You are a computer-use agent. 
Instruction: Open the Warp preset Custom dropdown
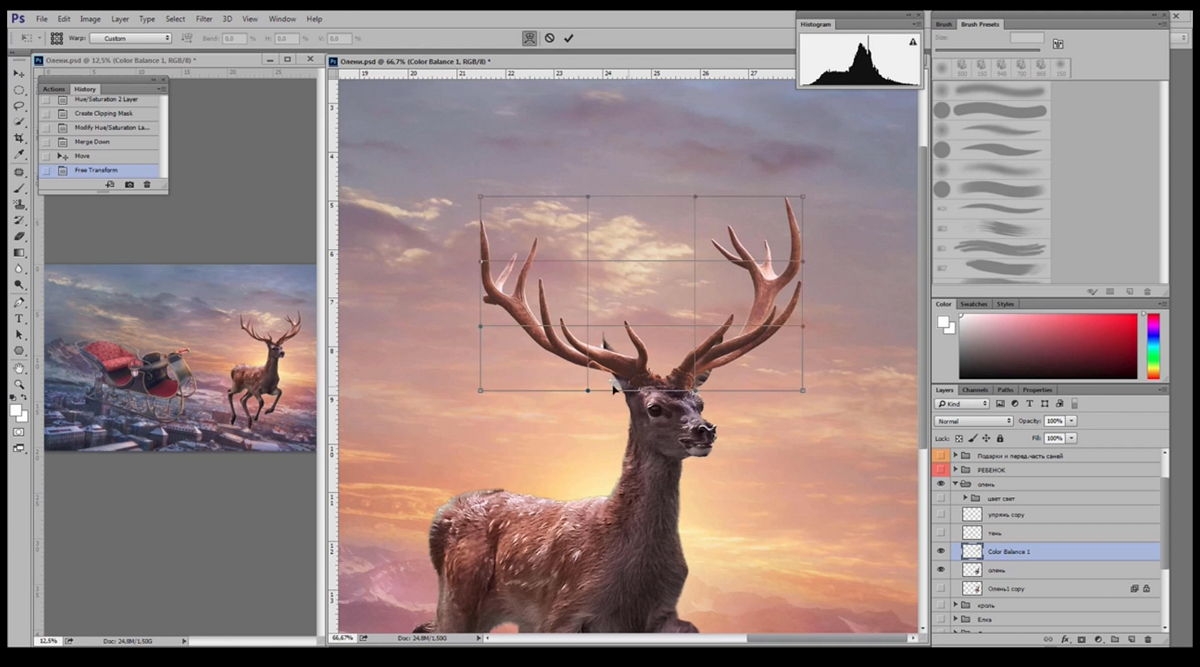click(x=130, y=38)
